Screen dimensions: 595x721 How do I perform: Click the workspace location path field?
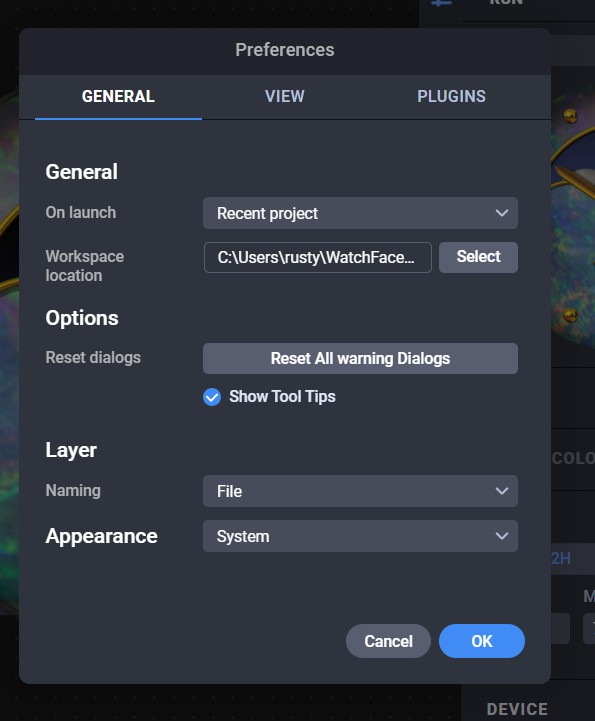pyautogui.click(x=318, y=258)
